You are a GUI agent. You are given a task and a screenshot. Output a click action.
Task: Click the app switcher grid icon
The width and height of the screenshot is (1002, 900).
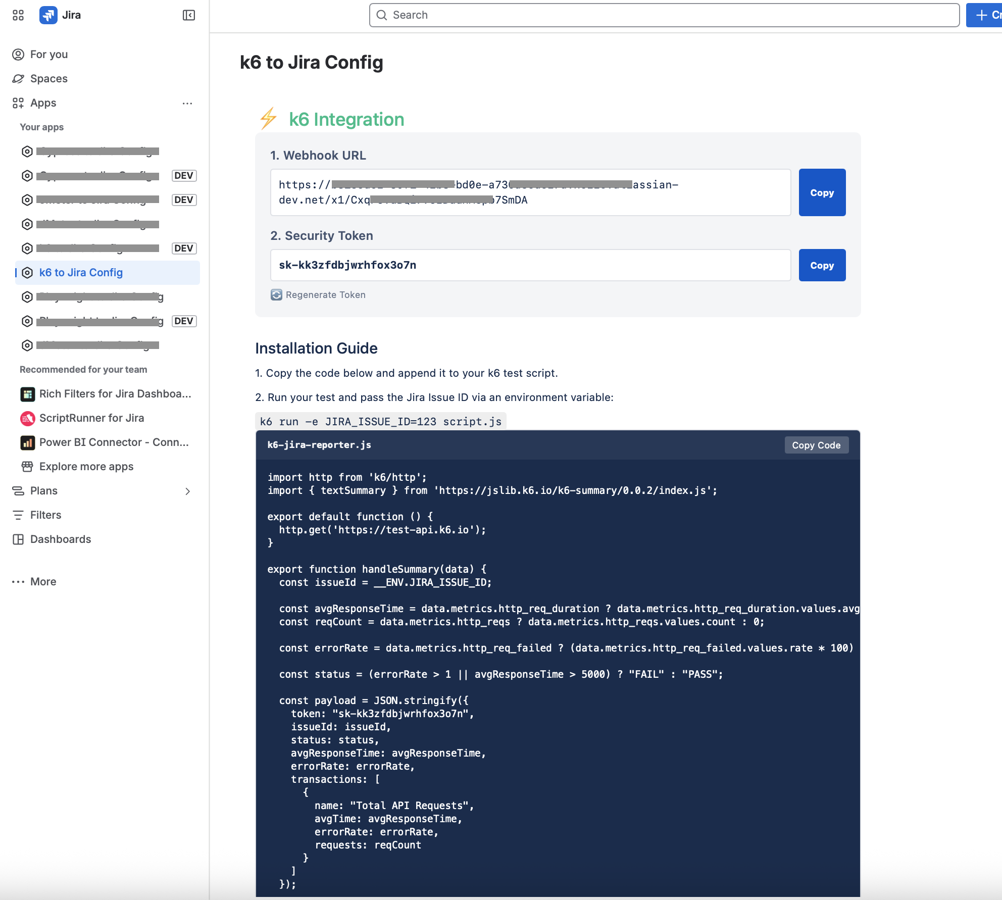click(18, 15)
